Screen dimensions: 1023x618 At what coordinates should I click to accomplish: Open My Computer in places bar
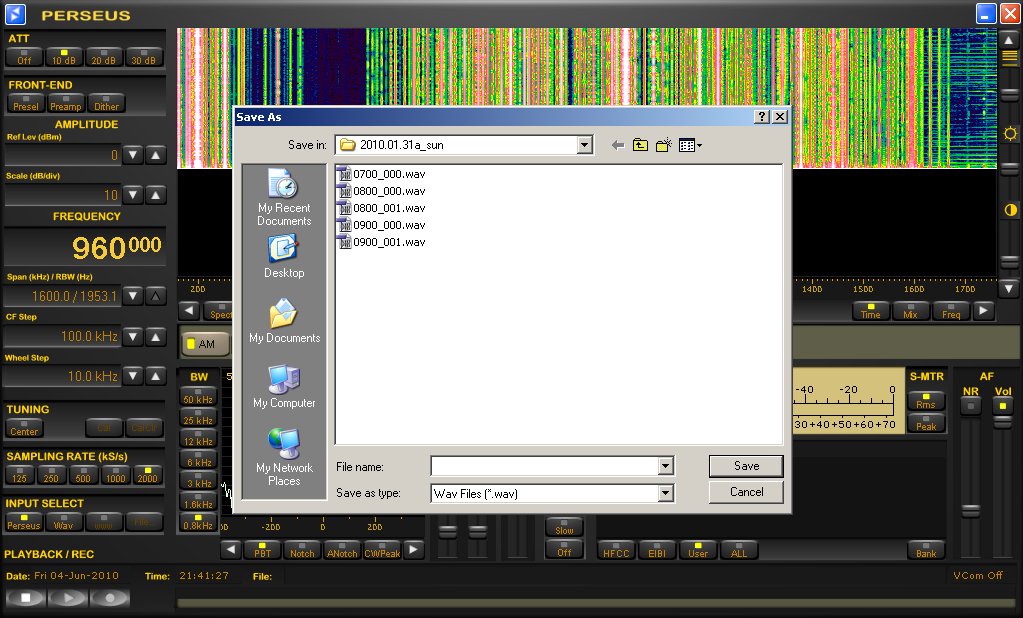(x=284, y=386)
